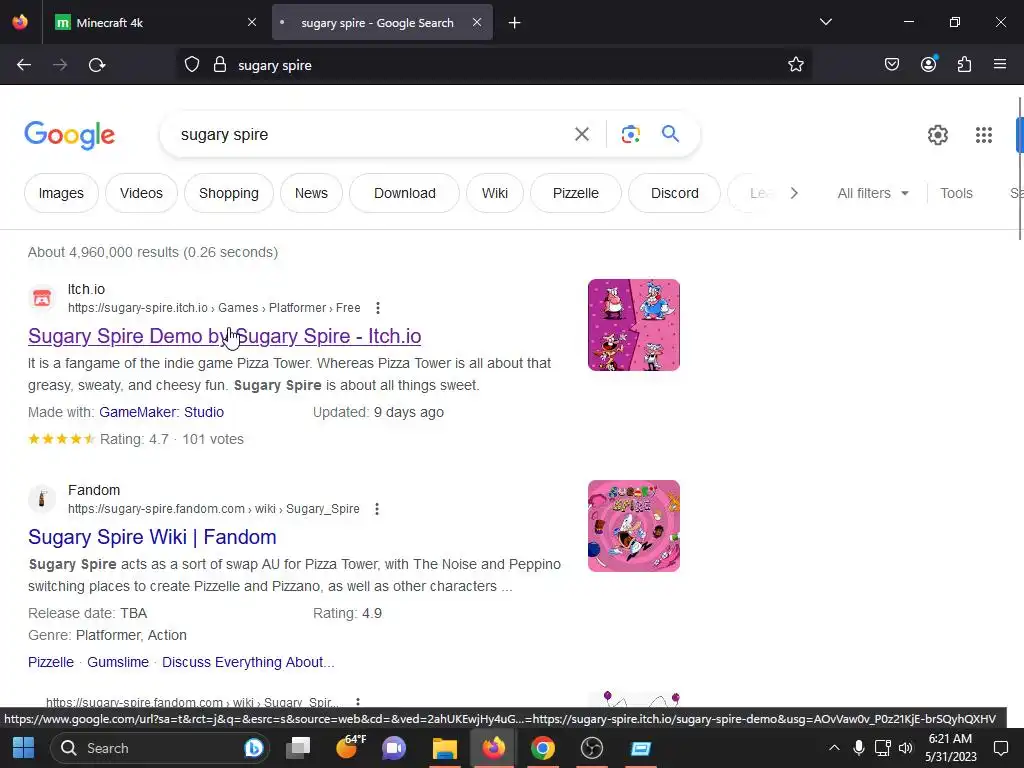Image resolution: width=1024 pixels, height=768 pixels.
Task: Open Sugary Spire Demo Itch.io result
Action: (x=224, y=336)
